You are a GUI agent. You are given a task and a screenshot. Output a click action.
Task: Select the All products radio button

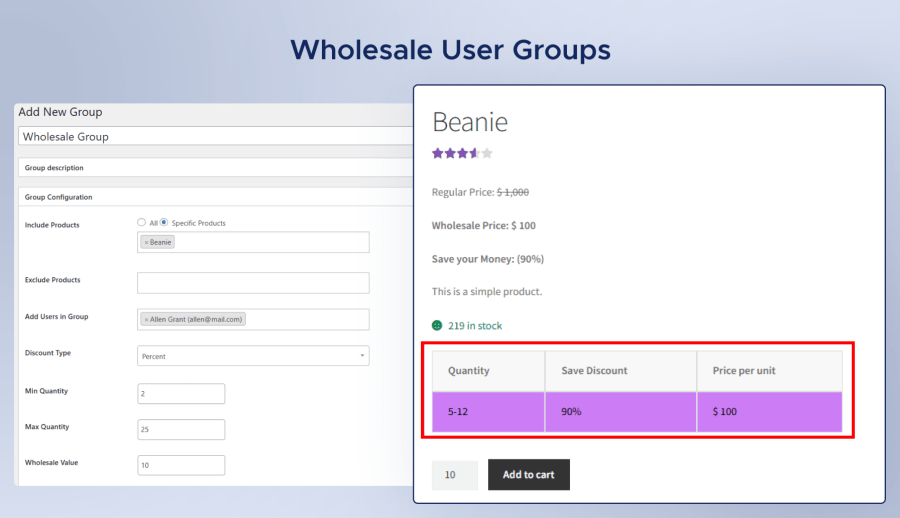[x=141, y=222]
